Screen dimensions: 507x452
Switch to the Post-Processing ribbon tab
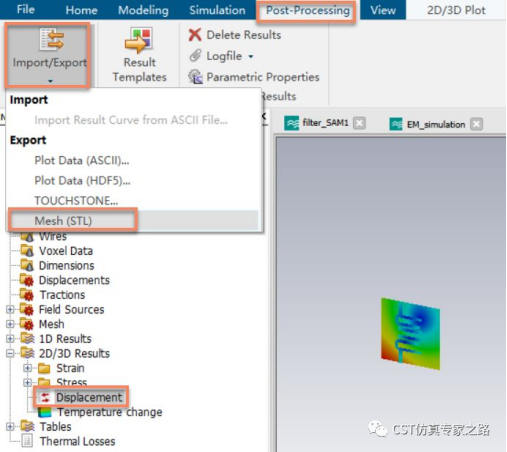tap(307, 10)
